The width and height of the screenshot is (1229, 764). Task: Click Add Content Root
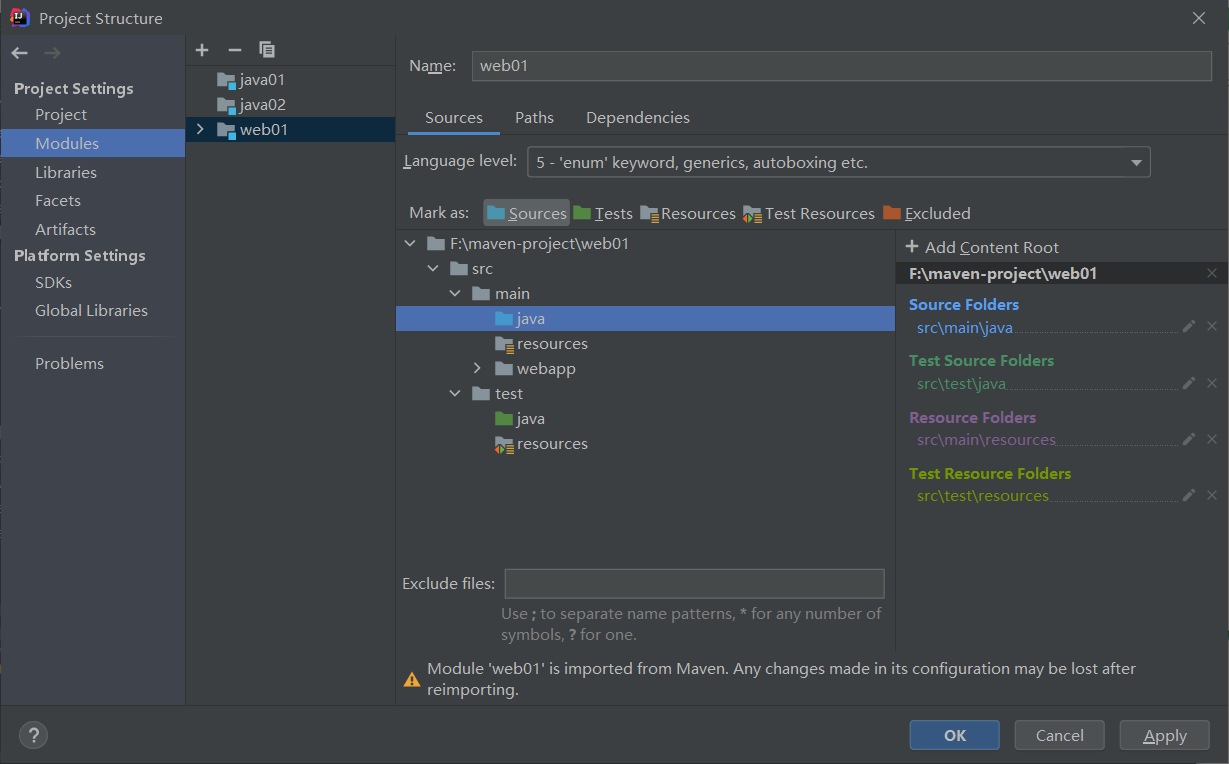coord(982,247)
